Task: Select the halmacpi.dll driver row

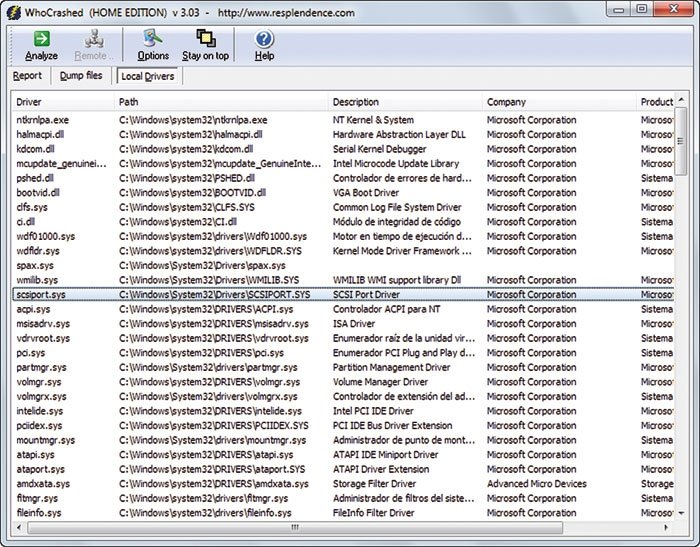Action: click(x=343, y=134)
